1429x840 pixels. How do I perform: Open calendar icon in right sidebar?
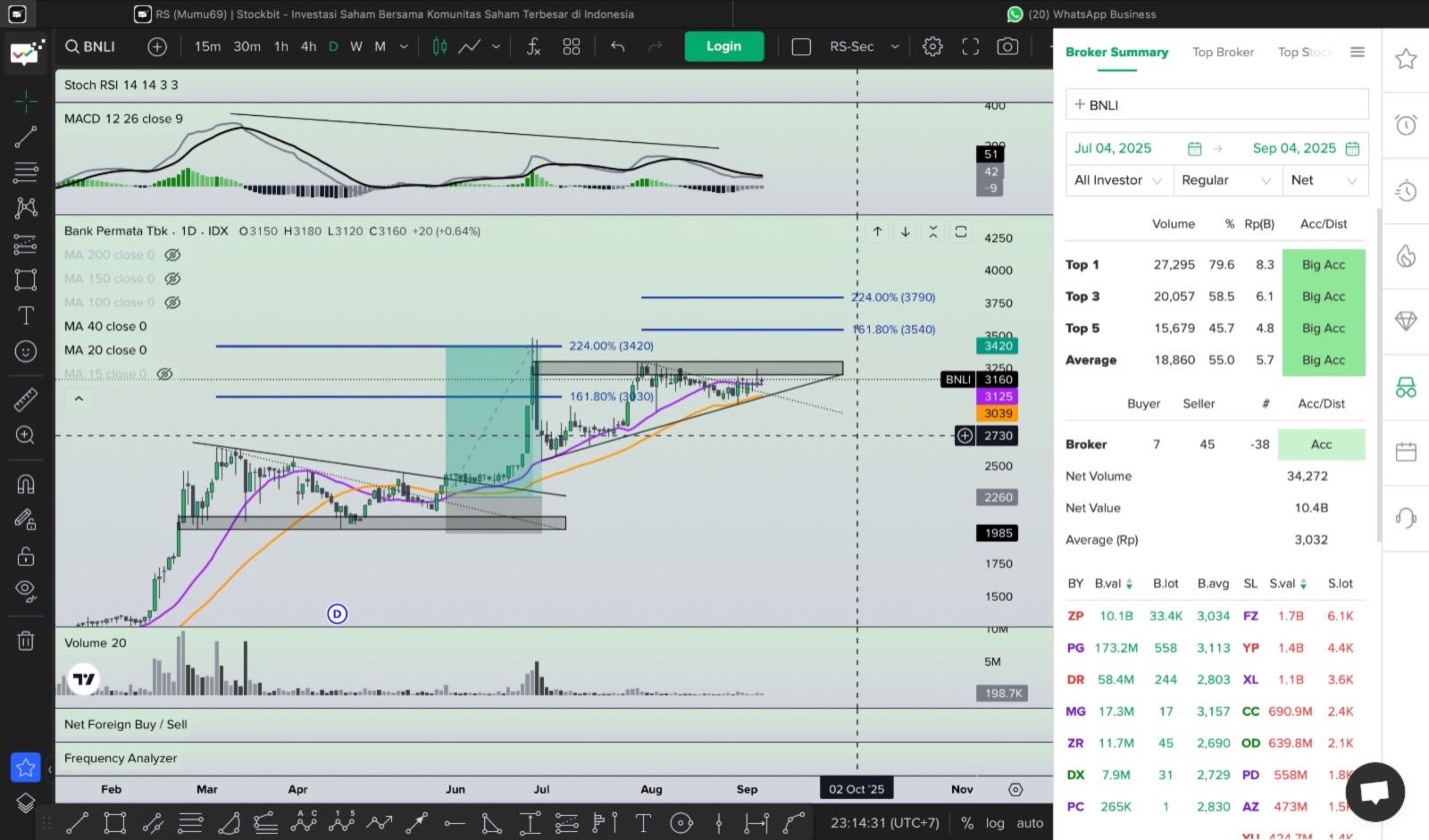1406,452
